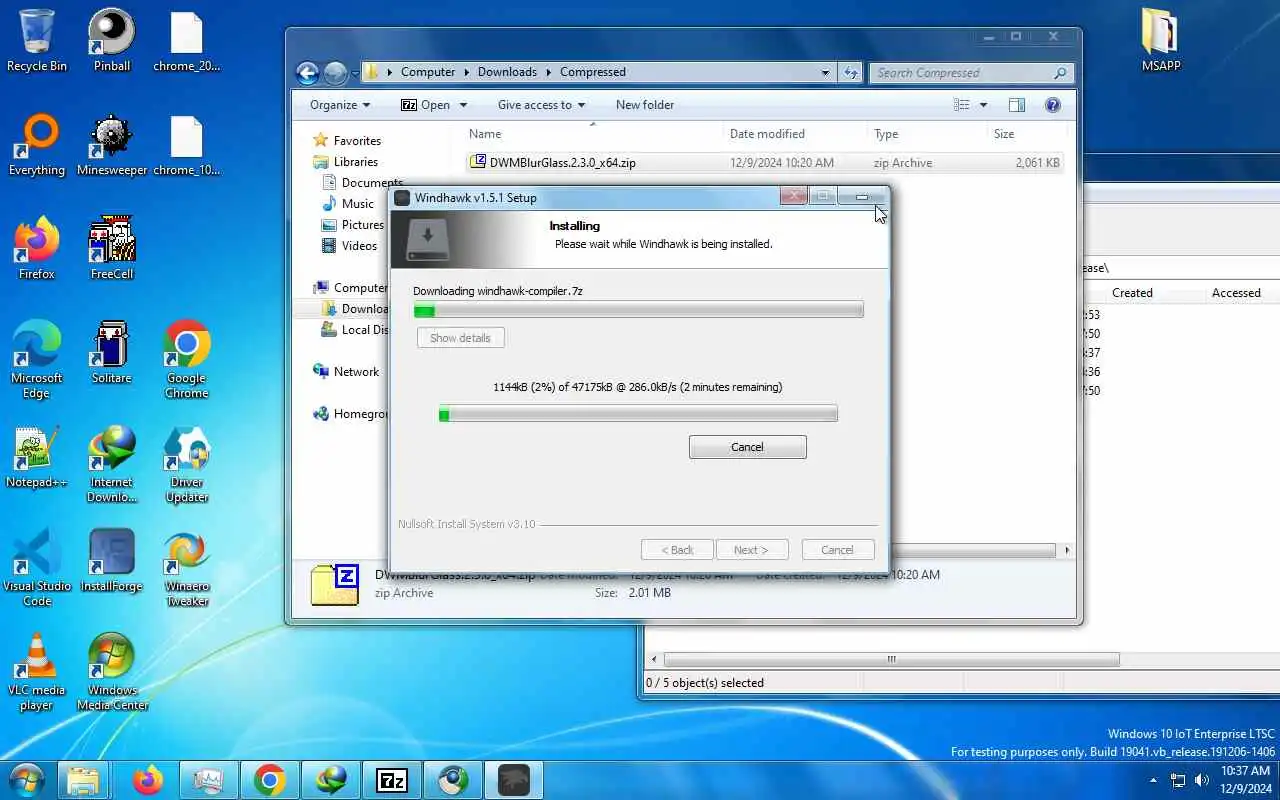Select DWMBlurGlass.2.3.0_x64.zip file
This screenshot has height=800, width=1280.
pyautogui.click(x=765, y=163)
